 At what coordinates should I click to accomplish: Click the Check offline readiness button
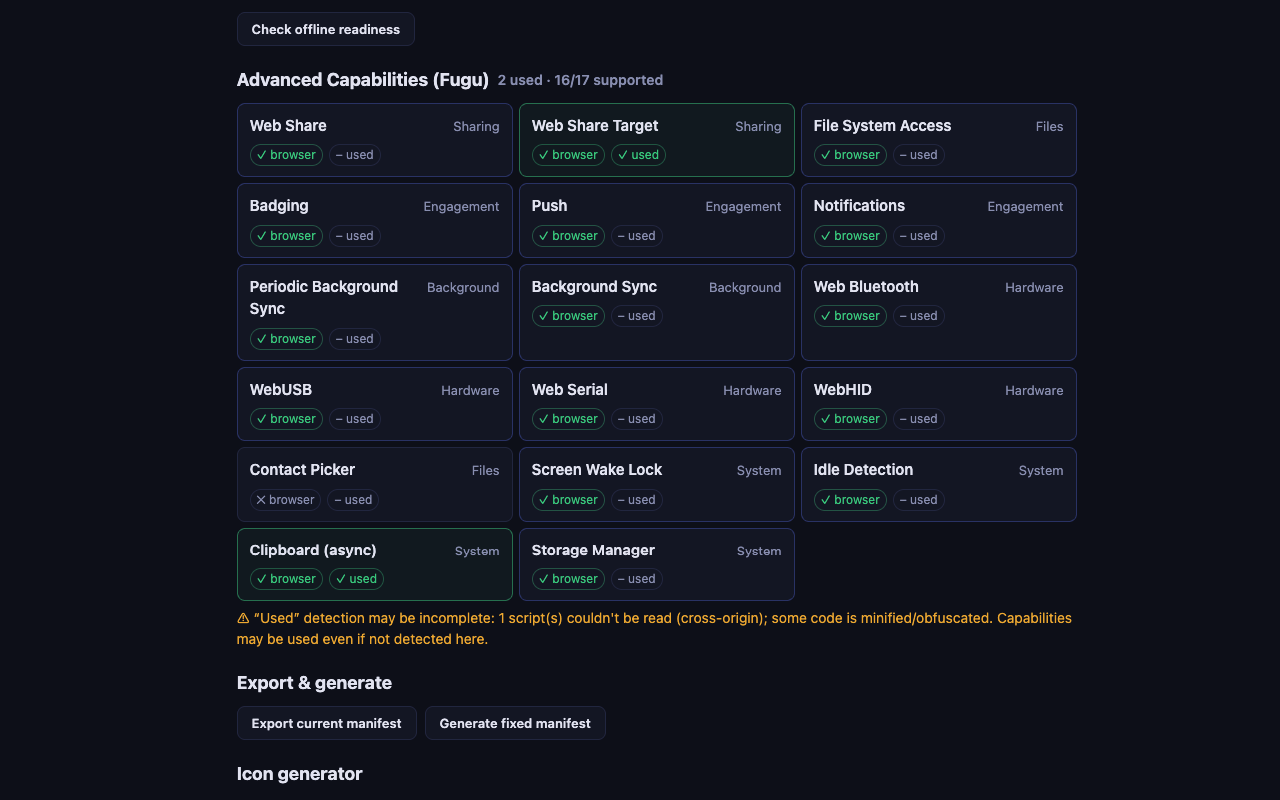point(326,29)
